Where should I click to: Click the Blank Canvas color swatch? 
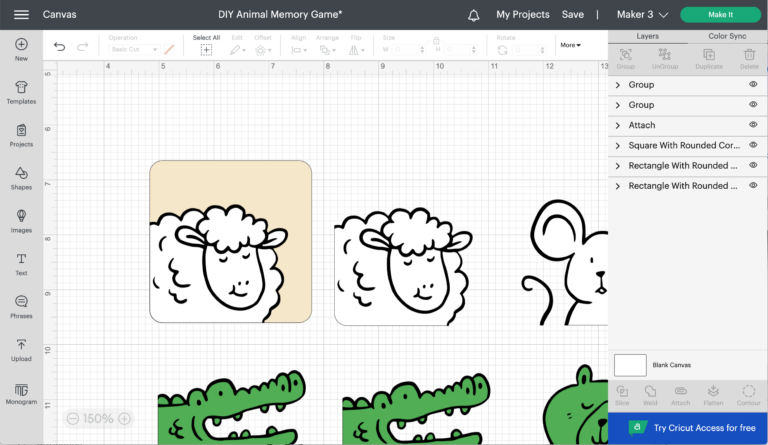click(x=630, y=365)
